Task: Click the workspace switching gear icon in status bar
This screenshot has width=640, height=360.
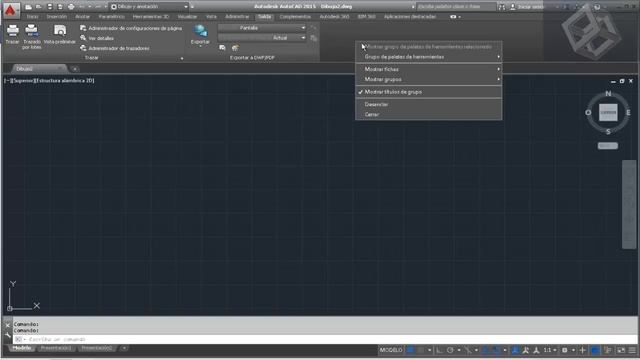Action: (x=565, y=350)
